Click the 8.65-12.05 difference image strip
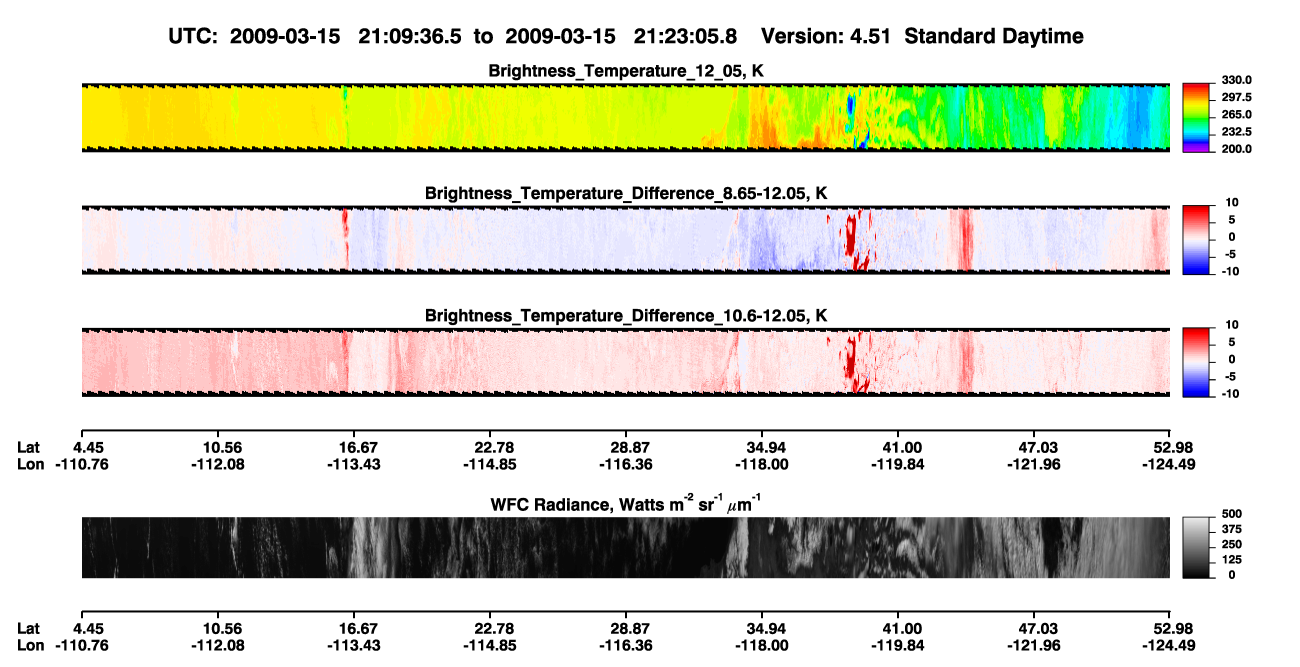 point(625,239)
